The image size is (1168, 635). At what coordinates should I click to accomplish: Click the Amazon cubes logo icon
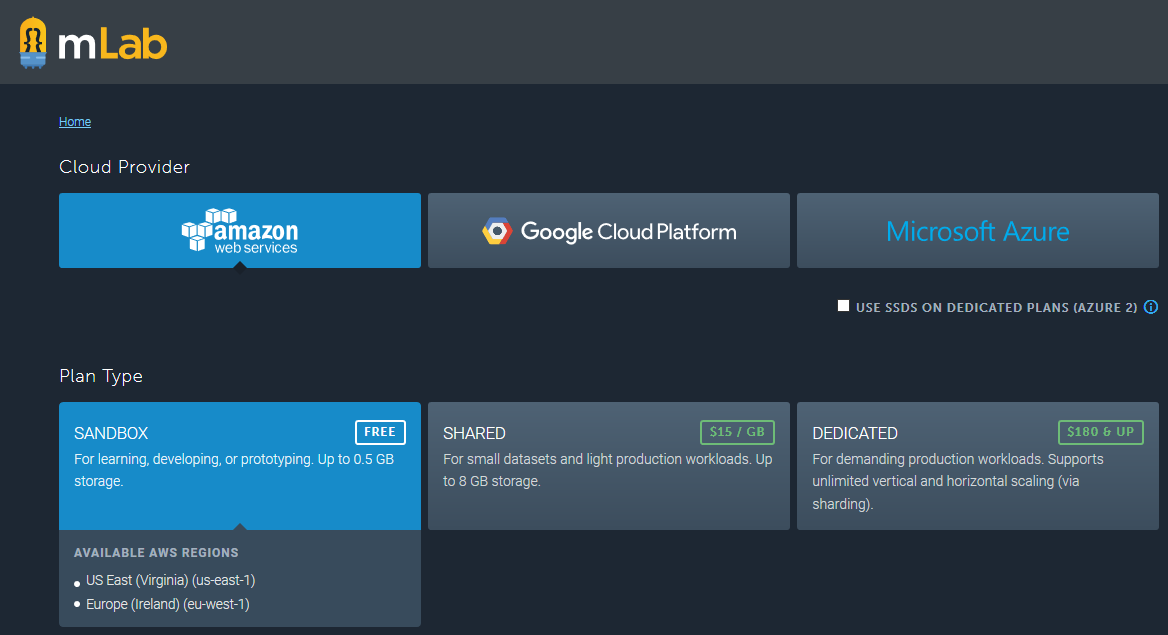pos(208,230)
